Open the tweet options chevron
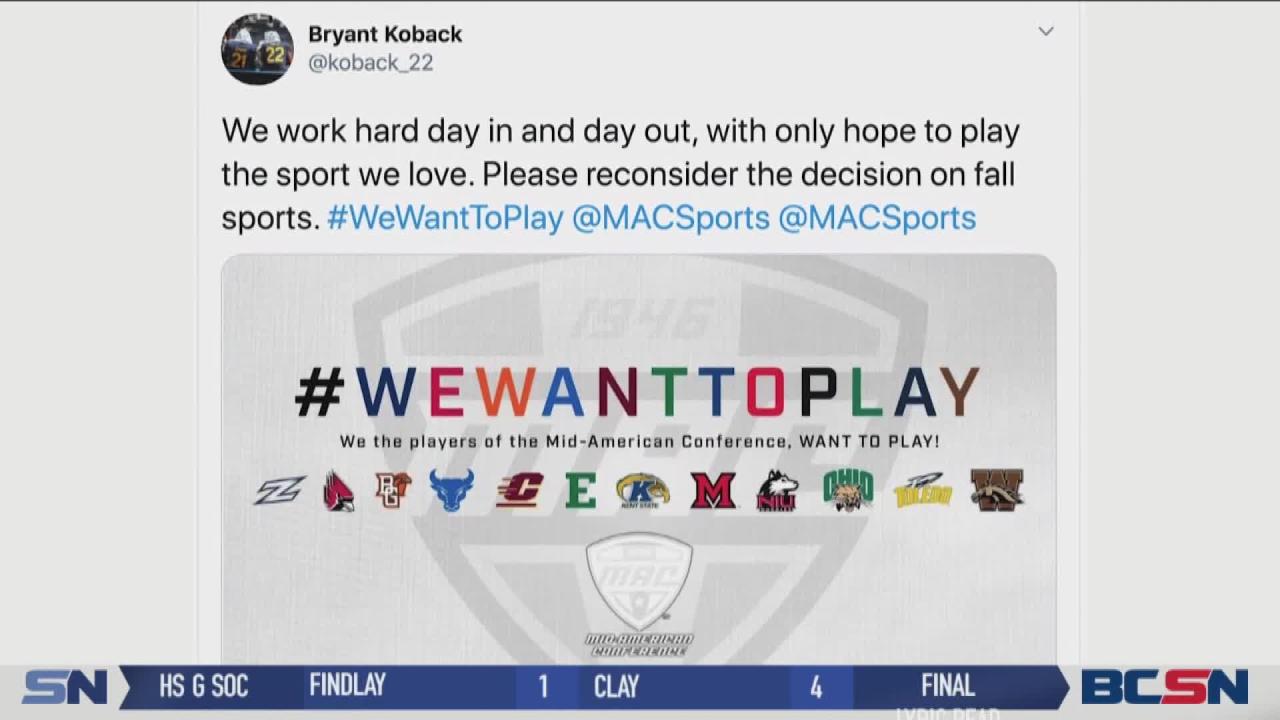Image resolution: width=1280 pixels, height=720 pixels. tap(1046, 31)
